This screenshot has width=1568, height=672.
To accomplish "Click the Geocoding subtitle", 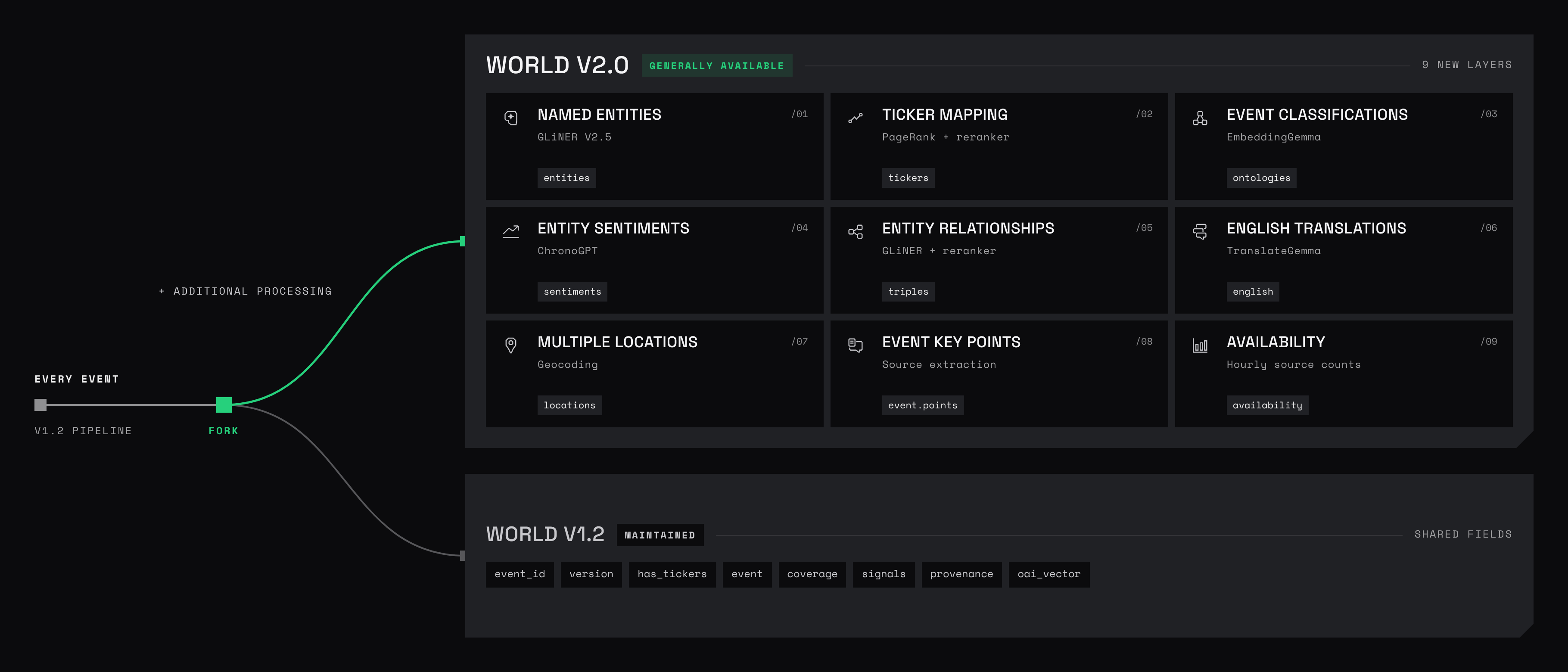I will click(x=567, y=364).
